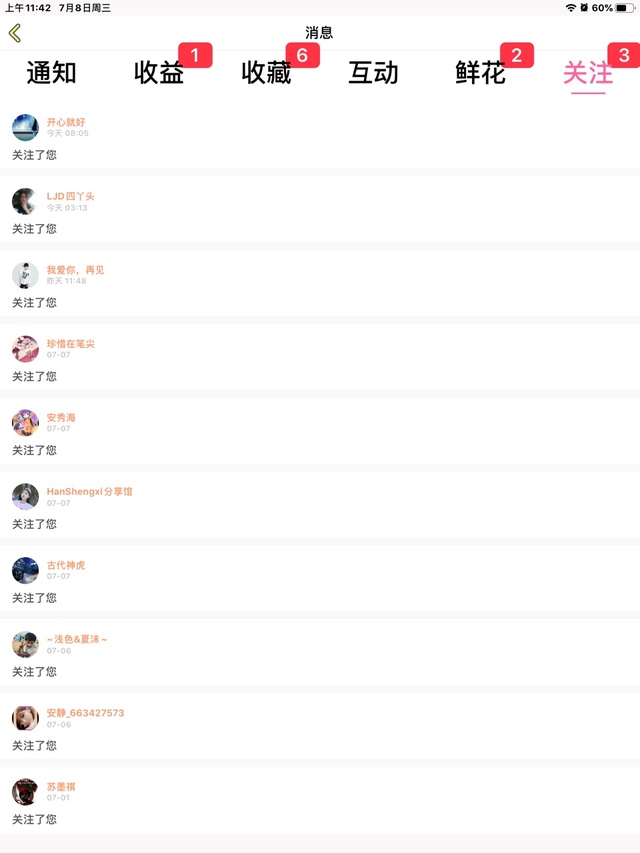Select the 关注 tab
The image size is (640, 853).
[587, 73]
